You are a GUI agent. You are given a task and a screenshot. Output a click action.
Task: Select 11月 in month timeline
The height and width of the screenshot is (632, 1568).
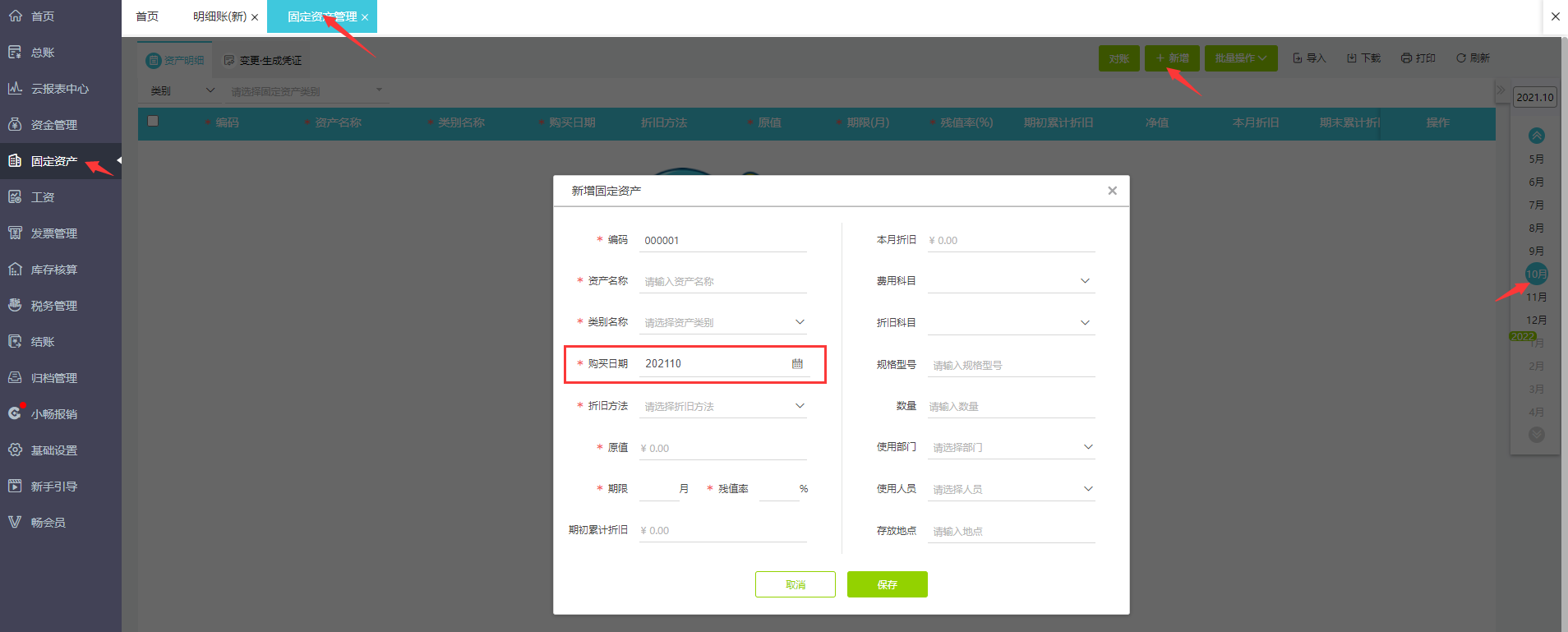click(1537, 297)
